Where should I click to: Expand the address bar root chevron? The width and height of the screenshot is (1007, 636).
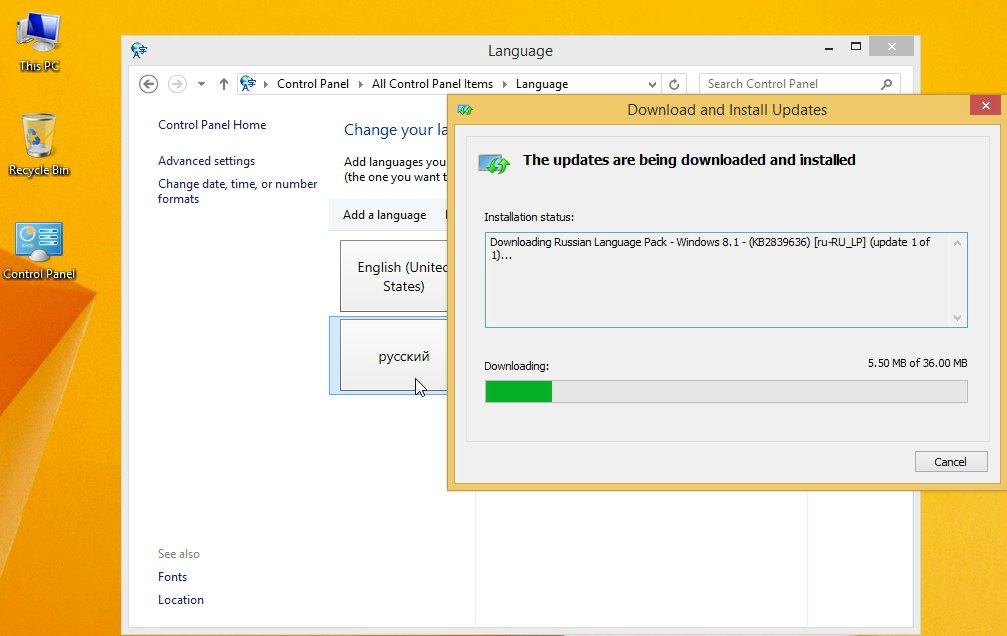coord(266,84)
